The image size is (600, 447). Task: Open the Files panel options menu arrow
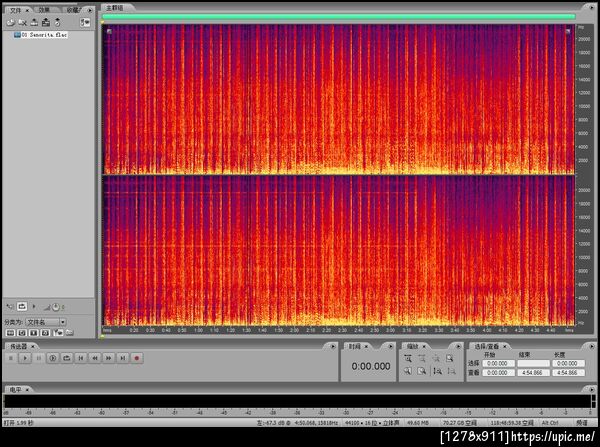[x=90, y=10]
